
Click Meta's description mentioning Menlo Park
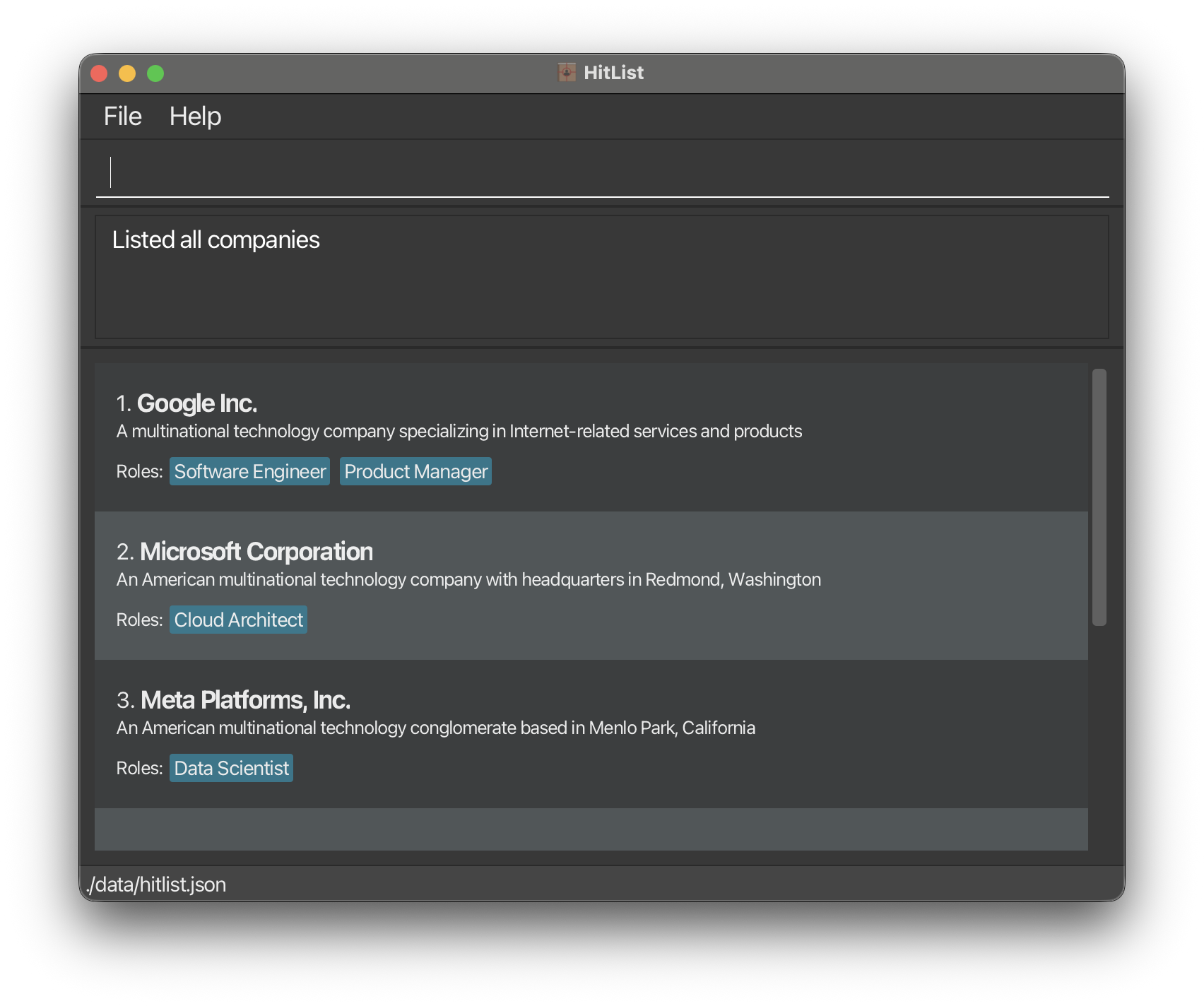click(436, 728)
